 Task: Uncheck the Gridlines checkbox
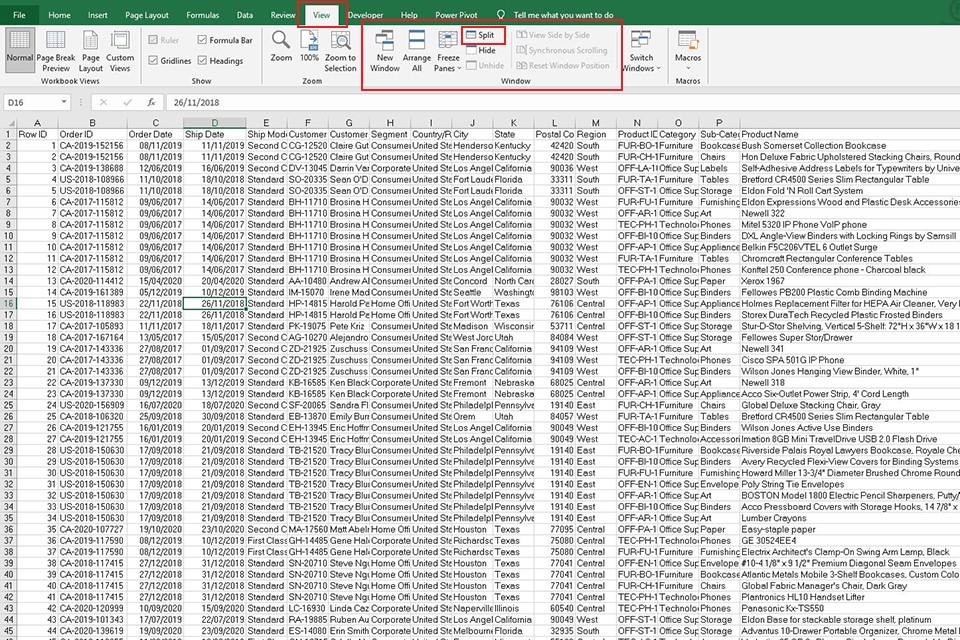coord(154,61)
